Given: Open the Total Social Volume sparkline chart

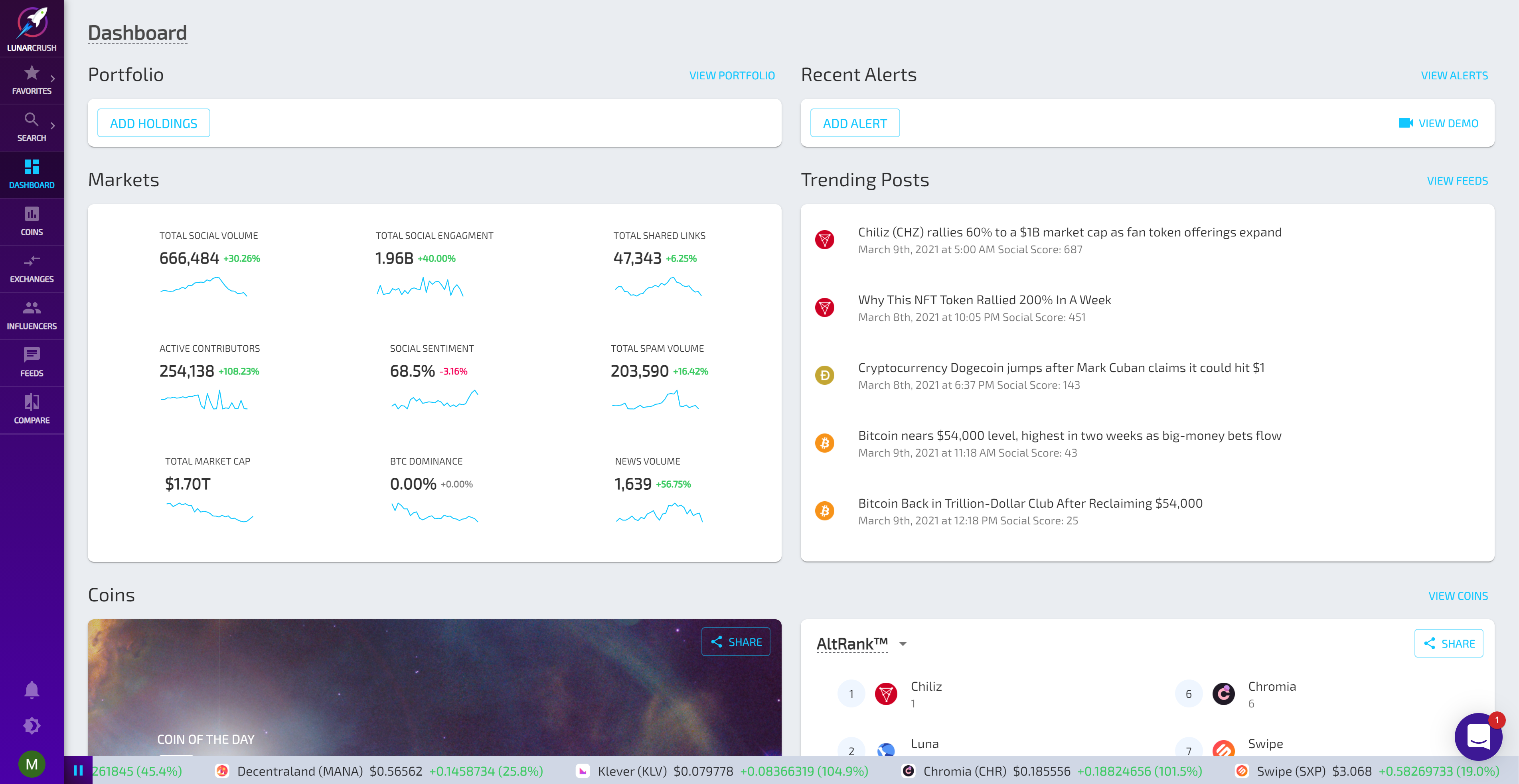Looking at the screenshot, I should (x=204, y=286).
